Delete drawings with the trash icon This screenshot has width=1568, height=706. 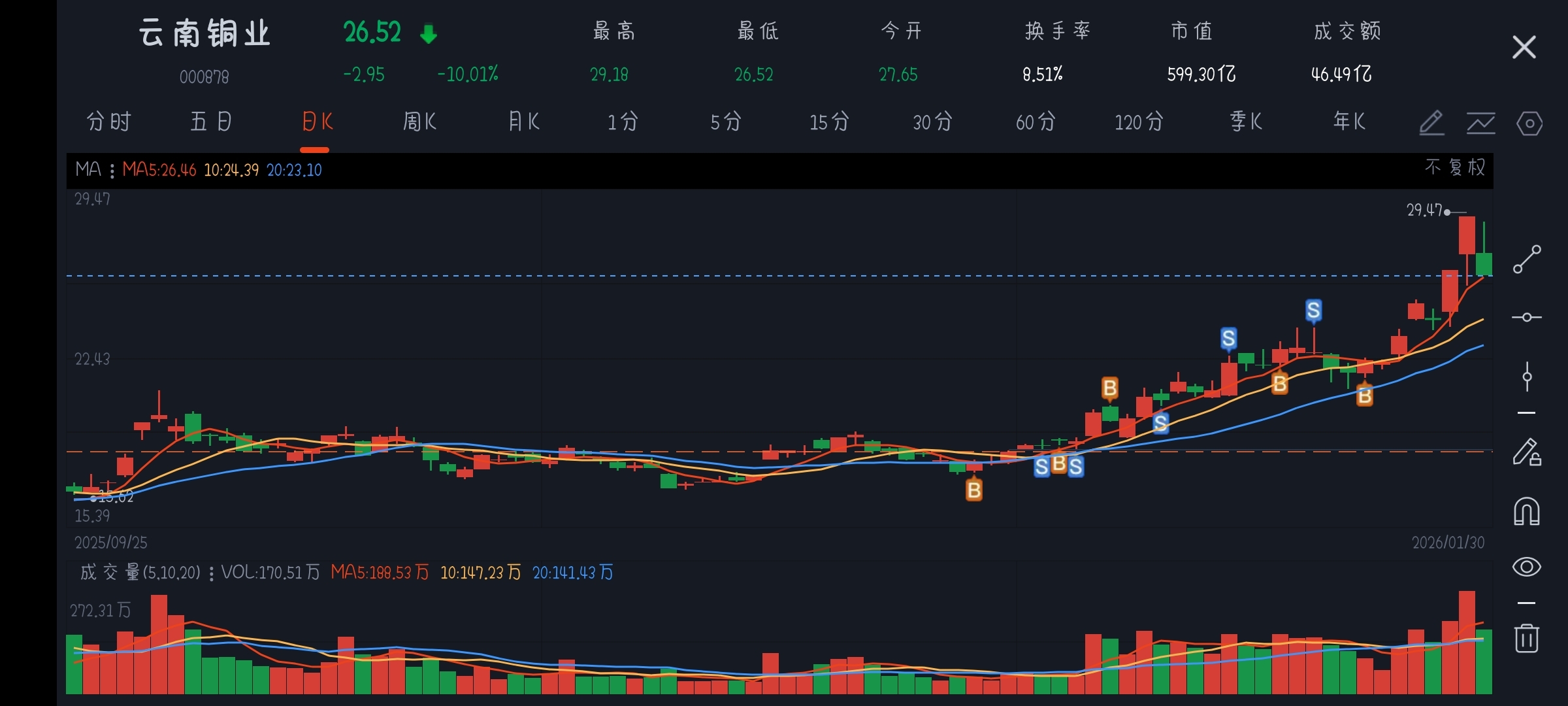click(x=1527, y=637)
